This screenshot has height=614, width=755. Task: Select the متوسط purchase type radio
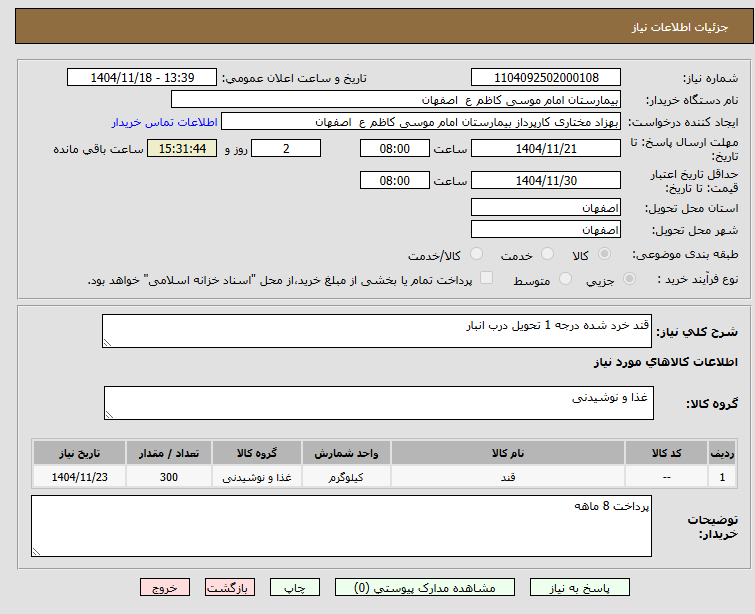tap(565, 279)
